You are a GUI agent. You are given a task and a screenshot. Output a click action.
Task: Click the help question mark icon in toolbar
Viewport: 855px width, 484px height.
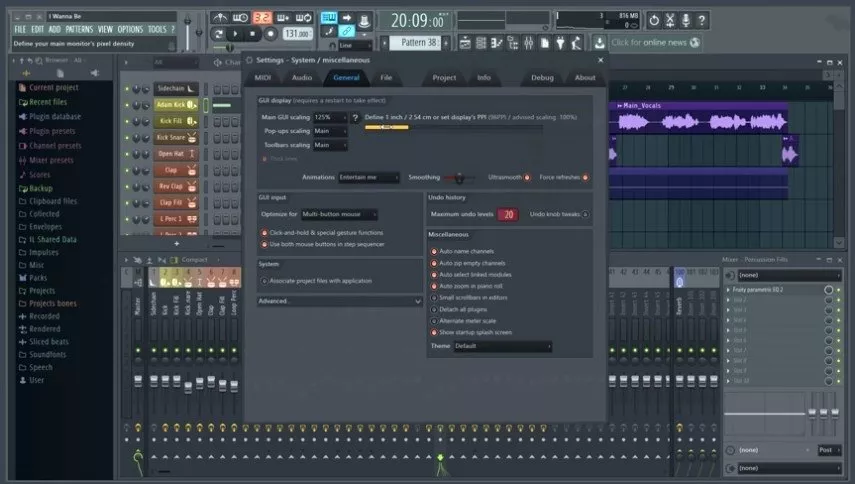(702, 21)
